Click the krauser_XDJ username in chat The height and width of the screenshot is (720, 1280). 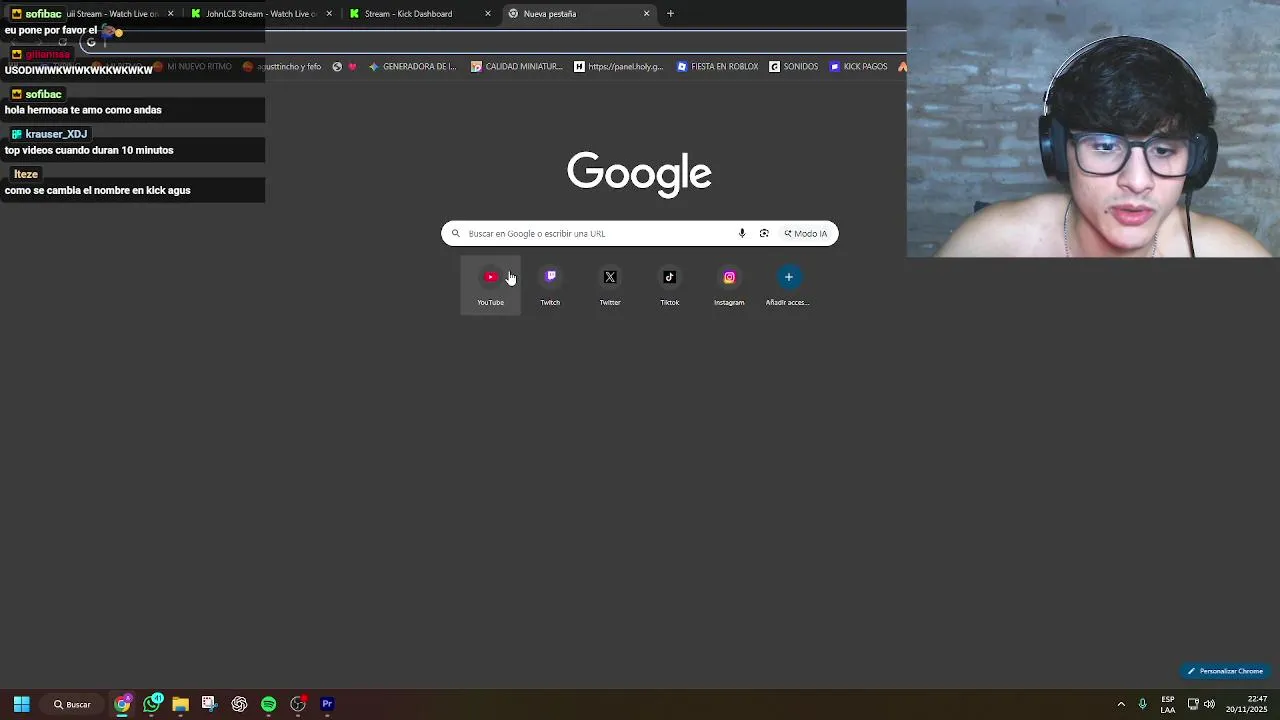point(56,134)
